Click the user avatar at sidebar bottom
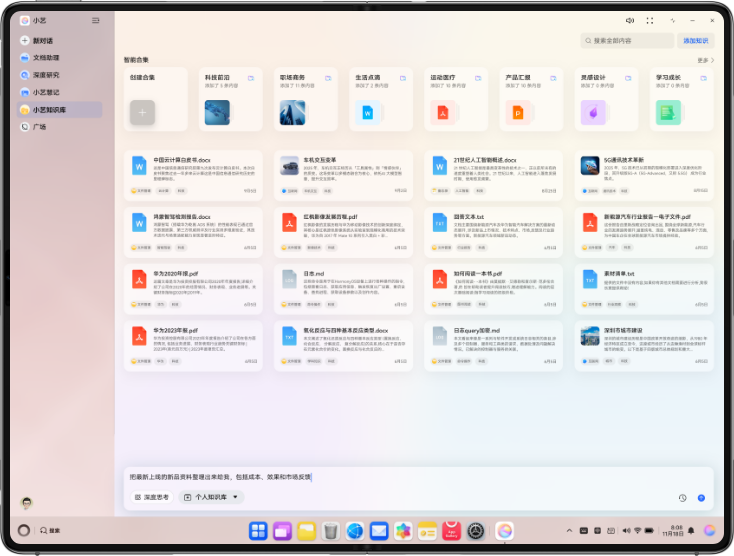The height and width of the screenshot is (556, 734). pos(27,503)
